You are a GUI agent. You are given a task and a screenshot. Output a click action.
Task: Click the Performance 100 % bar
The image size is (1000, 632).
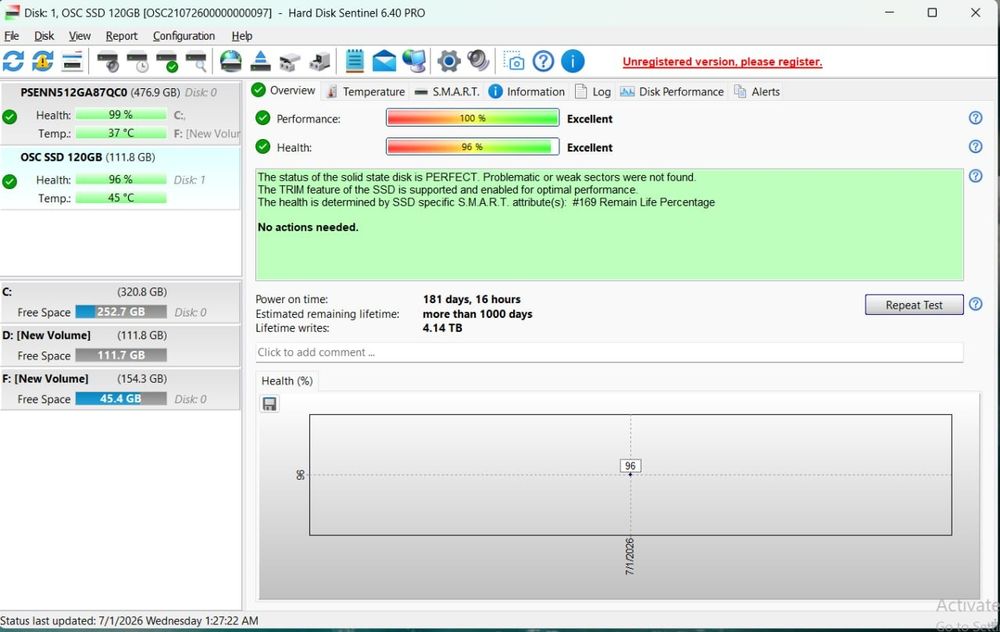coord(473,118)
